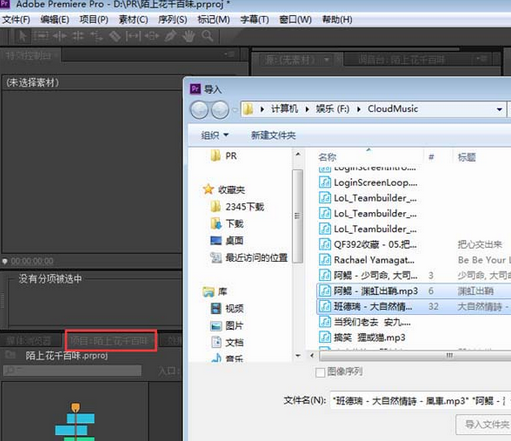Select 库 in the navigation tree
The width and height of the screenshot is (511, 441).
[215, 292]
